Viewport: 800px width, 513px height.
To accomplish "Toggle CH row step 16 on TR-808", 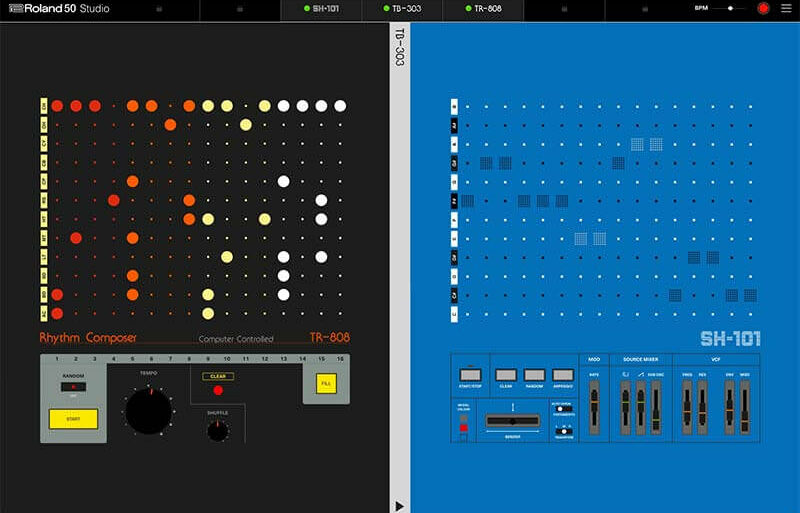I will (x=340, y=106).
